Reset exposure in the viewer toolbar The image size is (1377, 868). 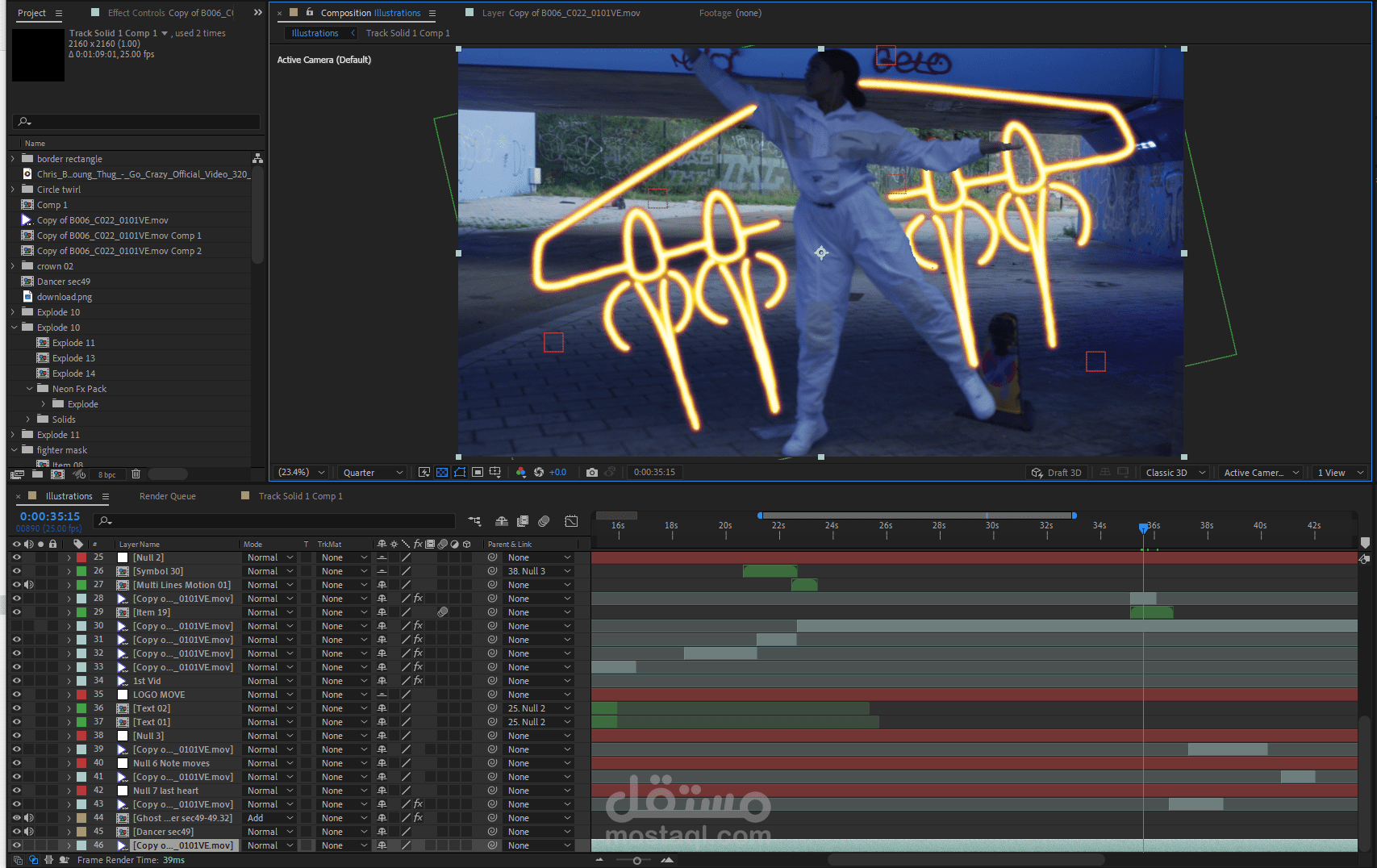point(539,472)
